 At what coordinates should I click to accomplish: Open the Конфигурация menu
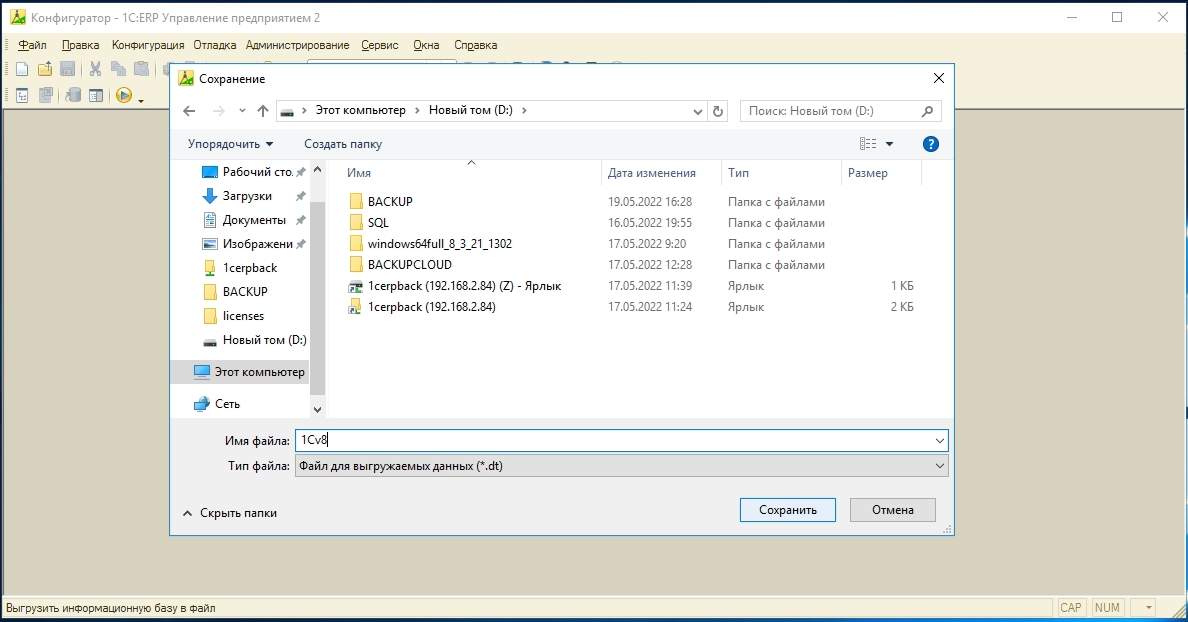click(x=148, y=45)
